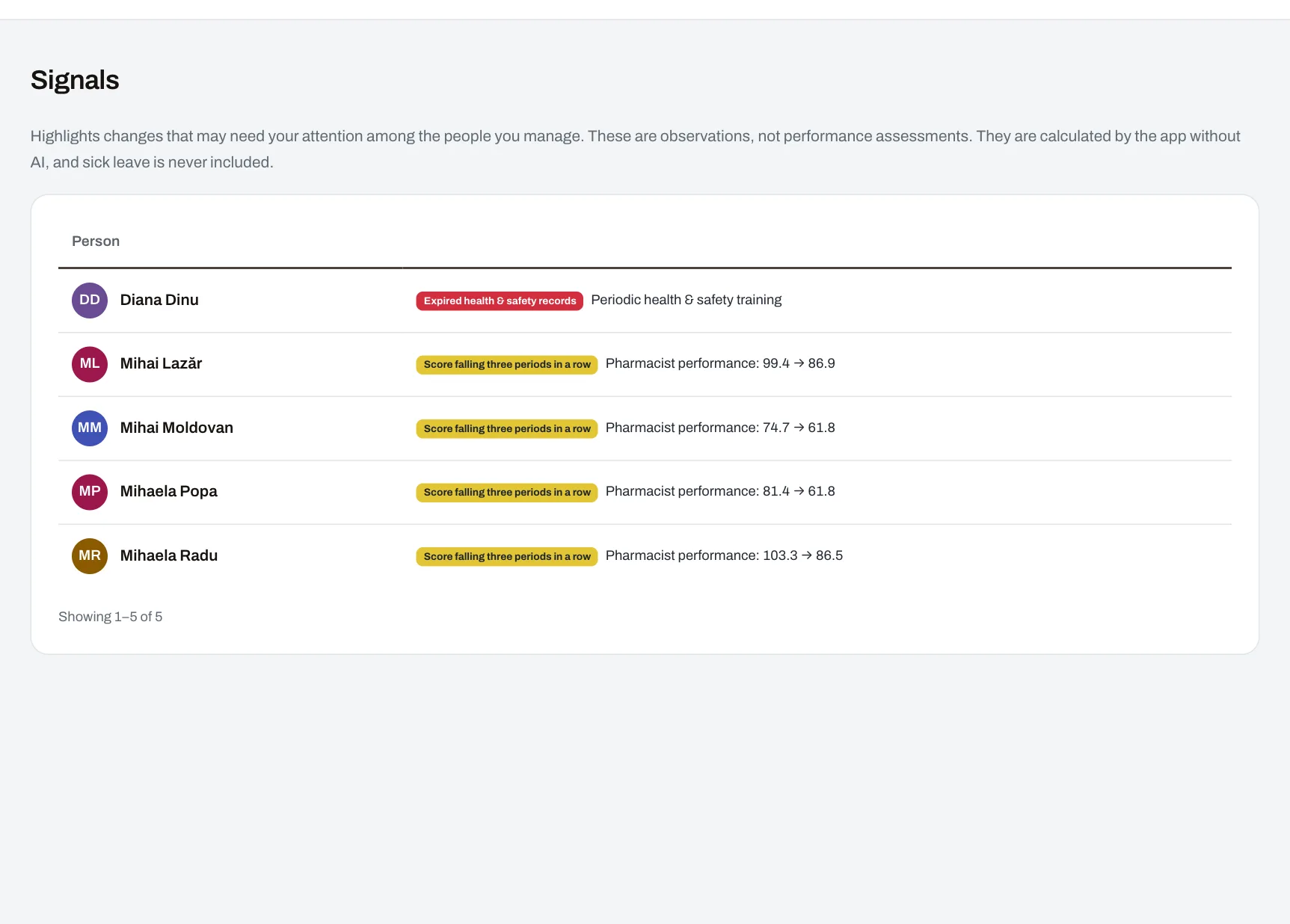Click Mihaela Radu's MR avatar
This screenshot has width=1290, height=924.
click(x=90, y=556)
